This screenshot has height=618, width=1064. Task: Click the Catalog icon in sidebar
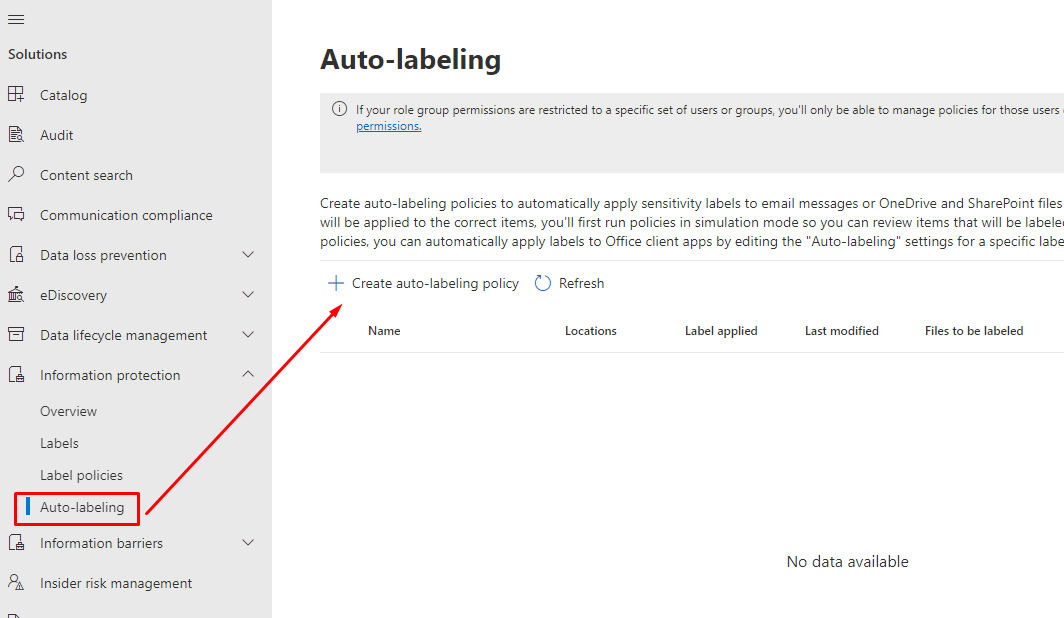click(16, 95)
